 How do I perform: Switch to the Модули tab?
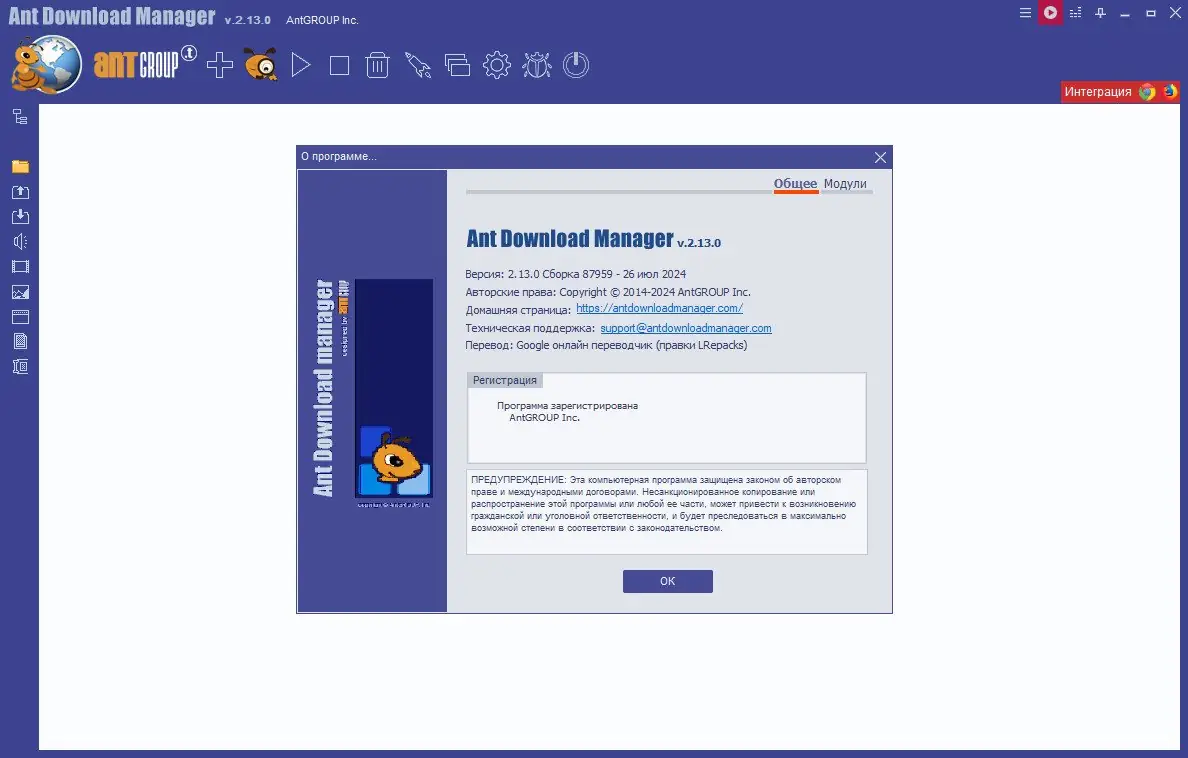pos(845,183)
